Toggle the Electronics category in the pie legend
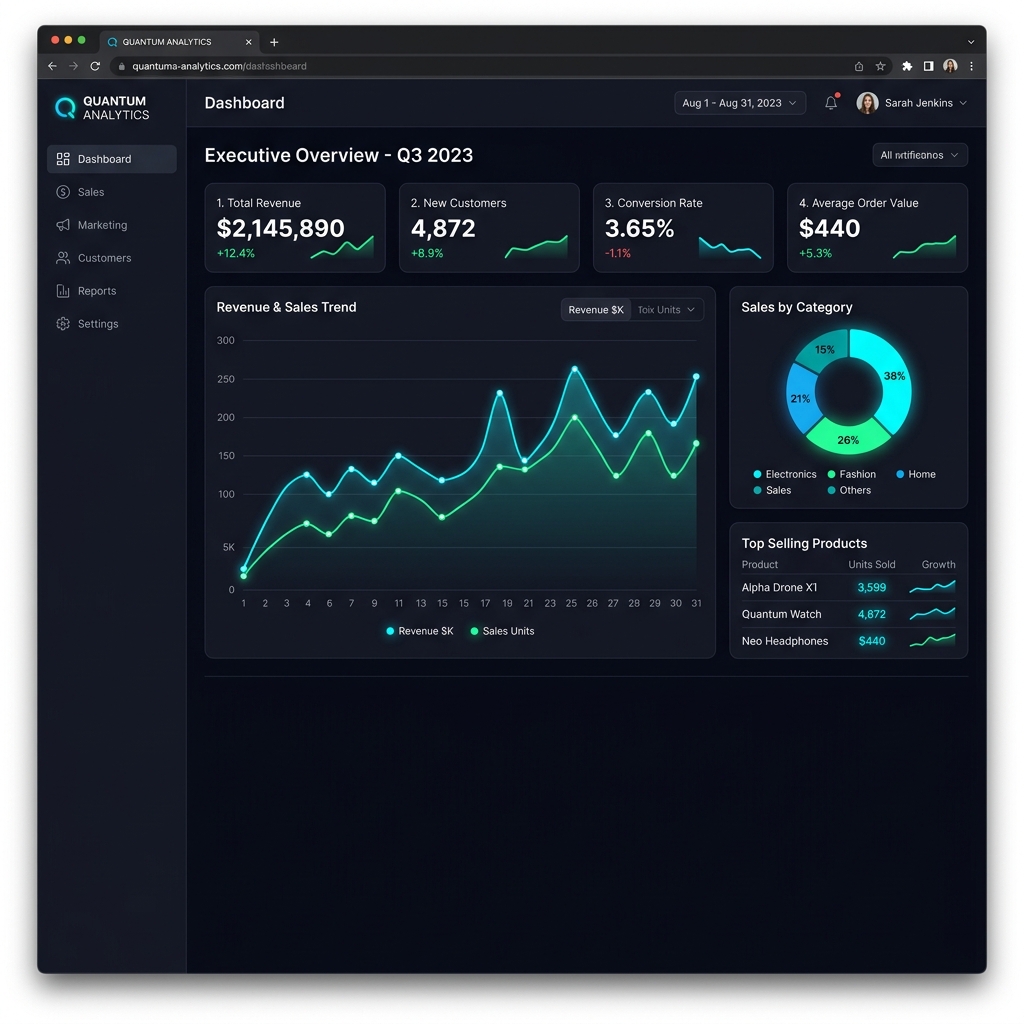The width and height of the screenshot is (1024, 1024). (x=785, y=474)
